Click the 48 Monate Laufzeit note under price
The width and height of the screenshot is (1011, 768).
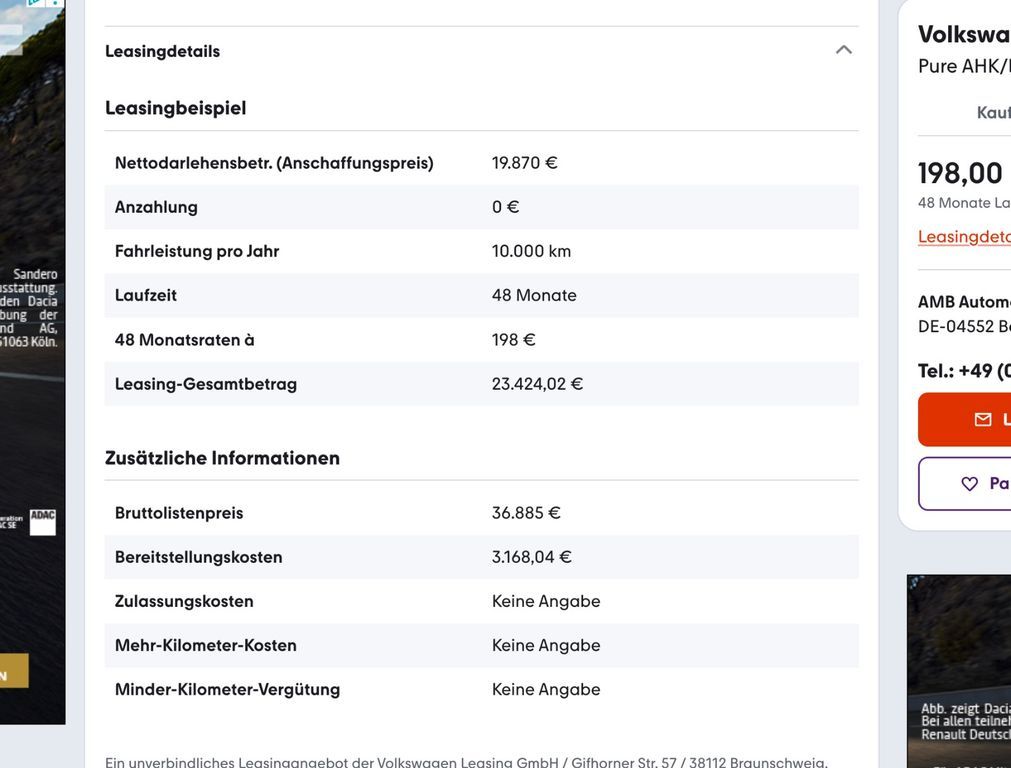(964, 202)
